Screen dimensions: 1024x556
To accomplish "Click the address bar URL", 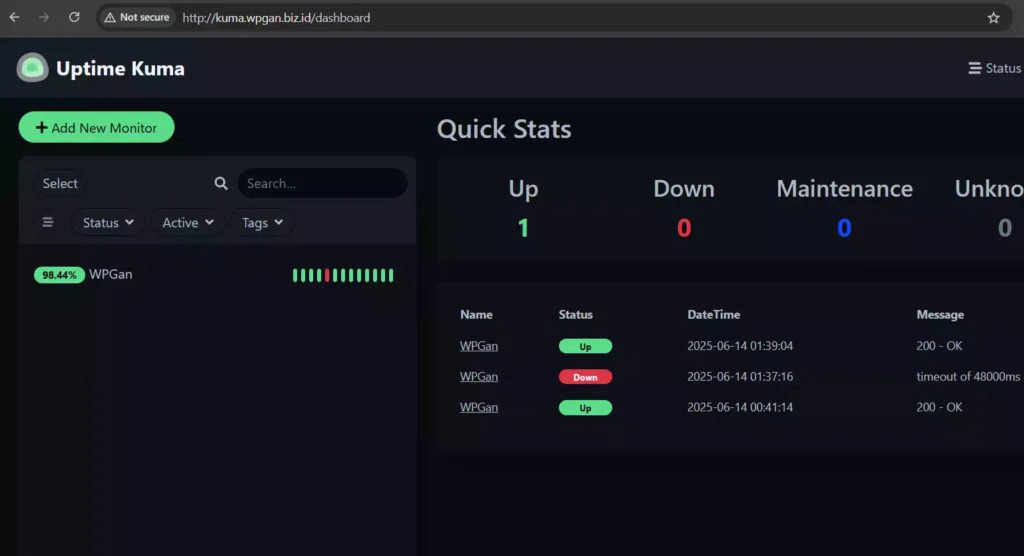I will (x=276, y=18).
